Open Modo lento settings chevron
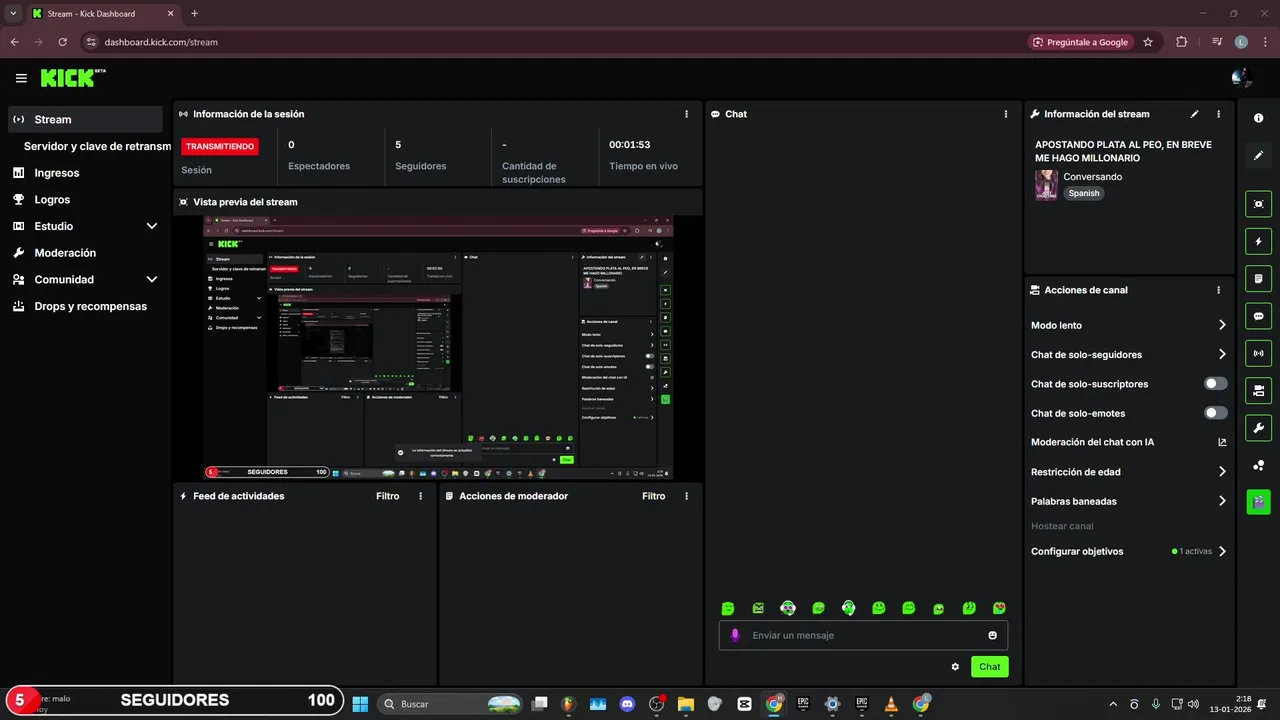This screenshot has width=1280, height=720. click(x=1222, y=325)
